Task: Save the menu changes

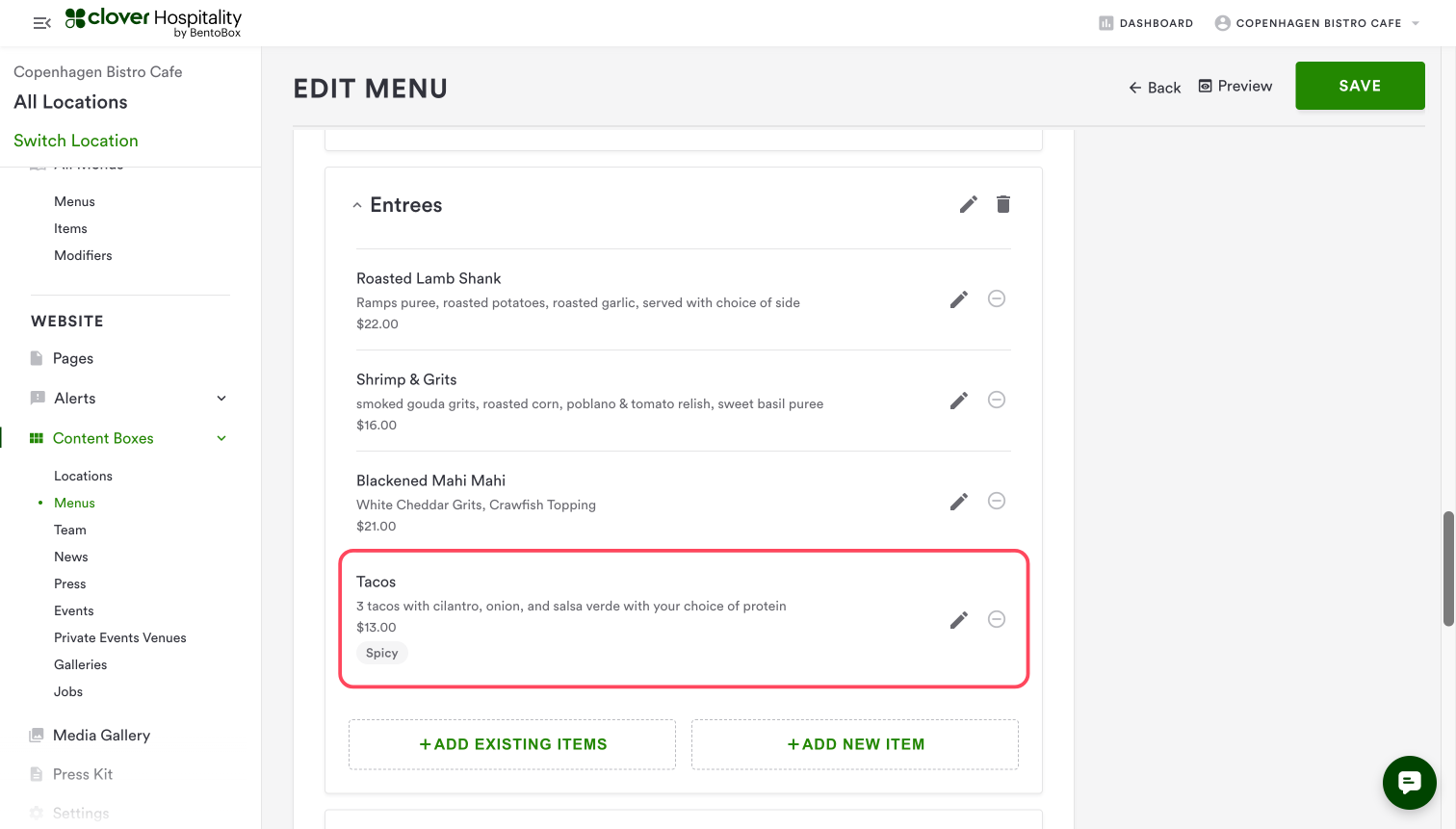Action: point(1359,86)
